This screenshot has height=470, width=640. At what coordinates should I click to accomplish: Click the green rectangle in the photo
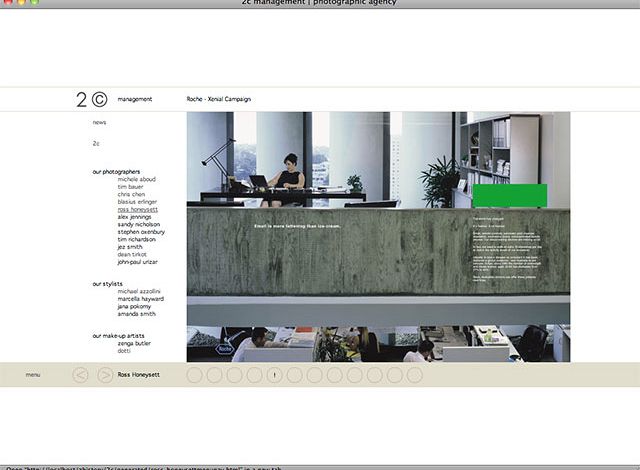pos(509,195)
